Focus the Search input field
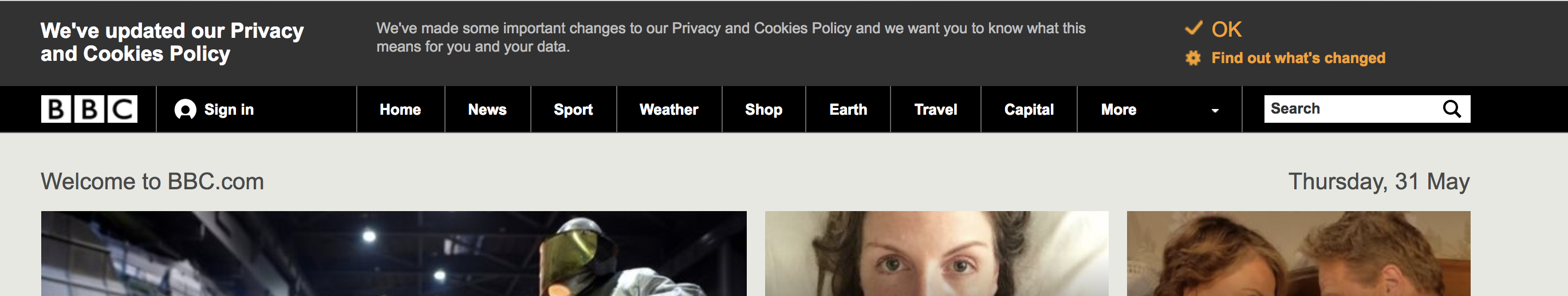 pos(1352,109)
